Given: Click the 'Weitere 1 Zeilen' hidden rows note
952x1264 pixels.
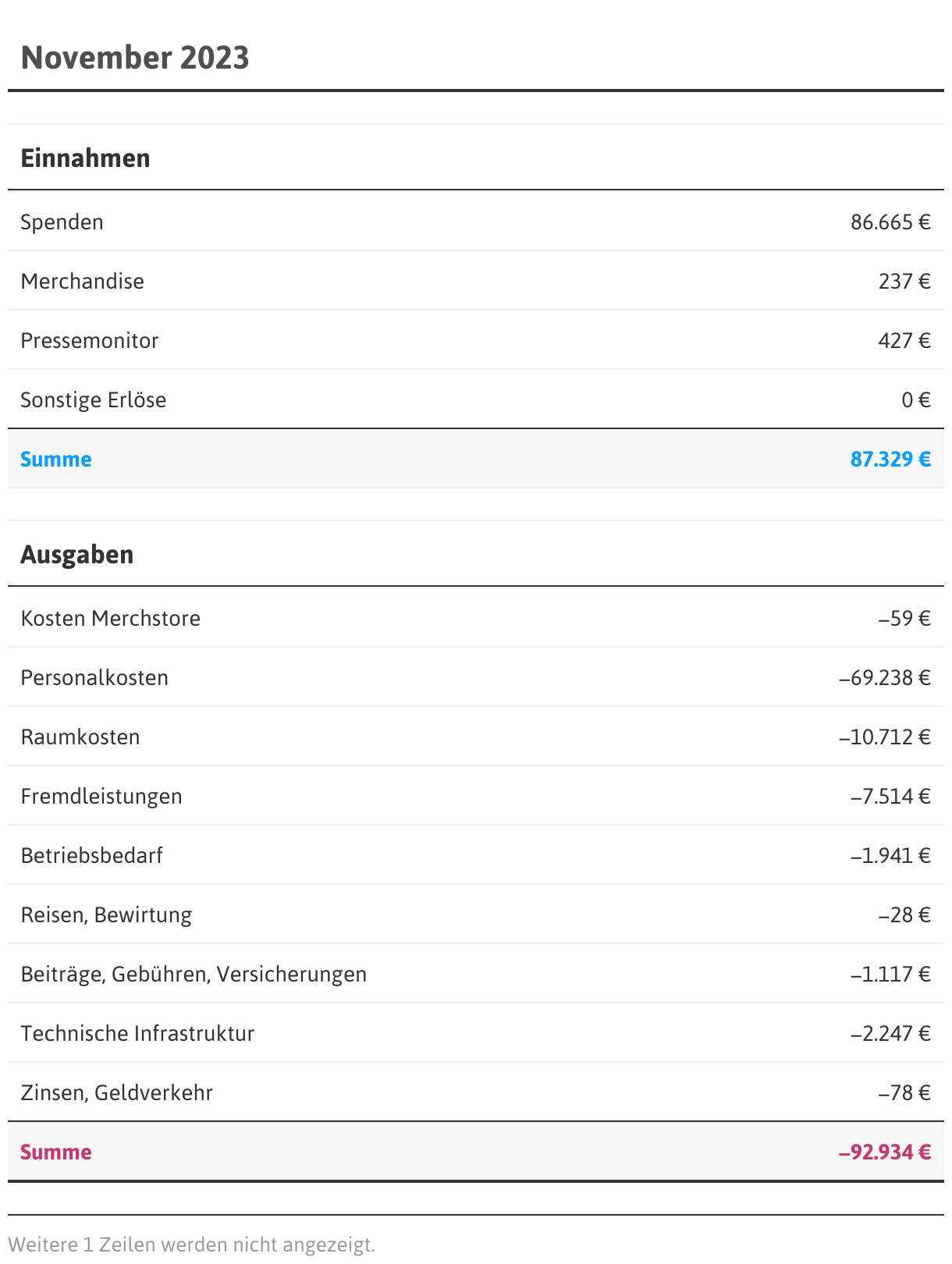Looking at the screenshot, I should coord(191,1244).
